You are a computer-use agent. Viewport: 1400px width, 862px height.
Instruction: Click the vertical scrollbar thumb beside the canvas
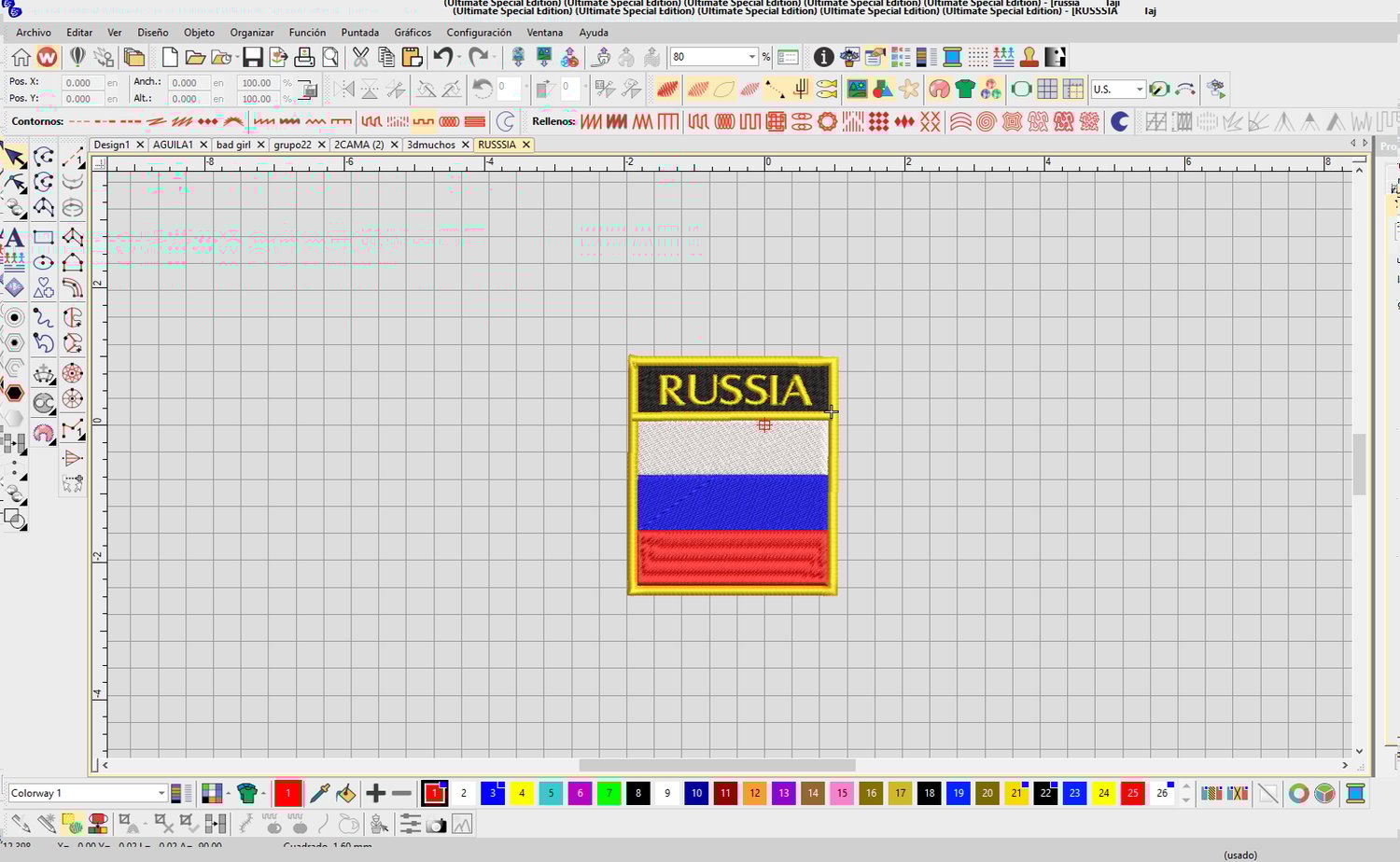point(1359,465)
